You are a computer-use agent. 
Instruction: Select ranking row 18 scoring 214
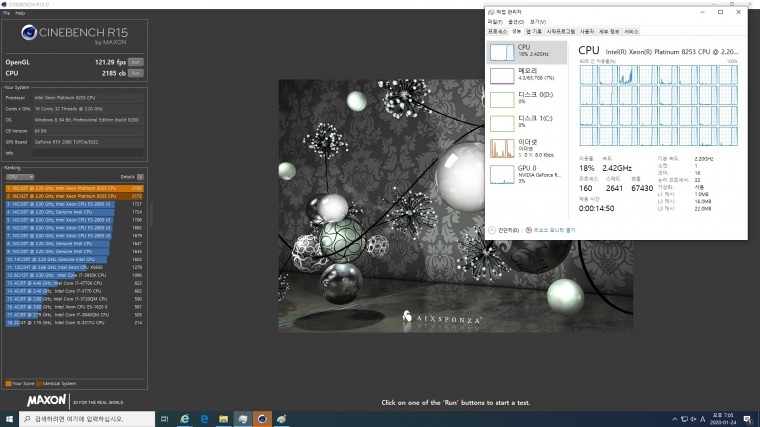pos(75,322)
